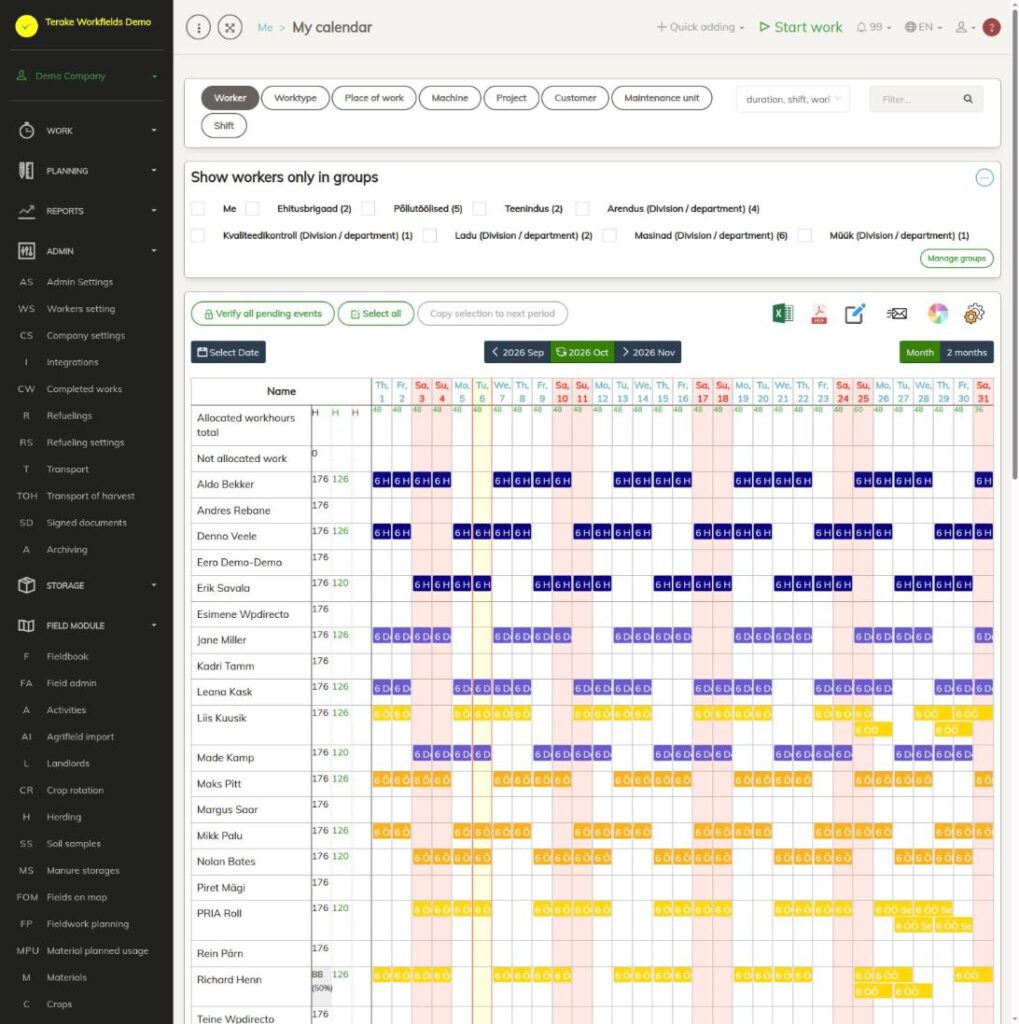Expand the PLANNING sidebar section
This screenshot has width=1019, height=1024.
tap(87, 170)
